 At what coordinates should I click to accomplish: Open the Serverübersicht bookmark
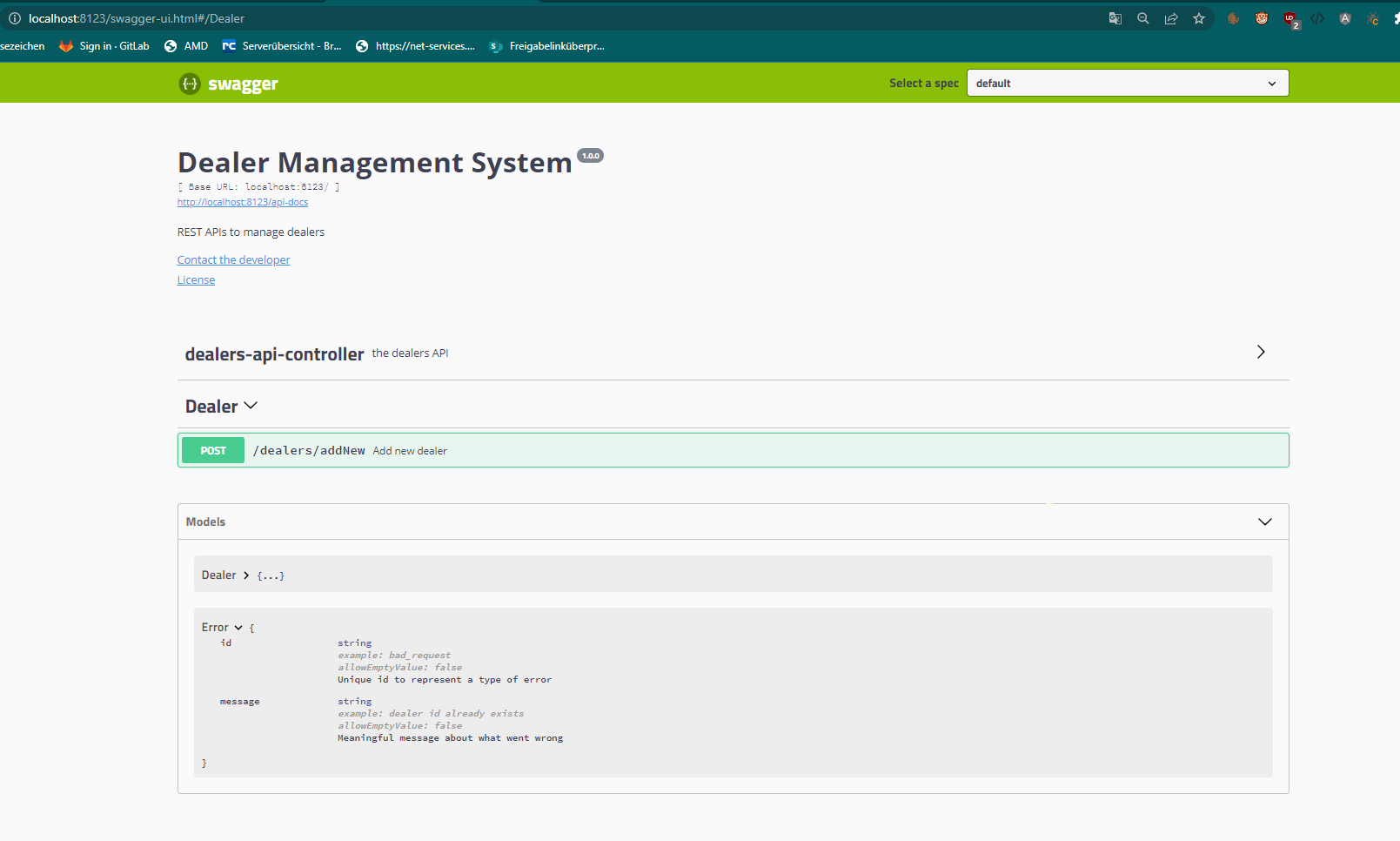(282, 46)
